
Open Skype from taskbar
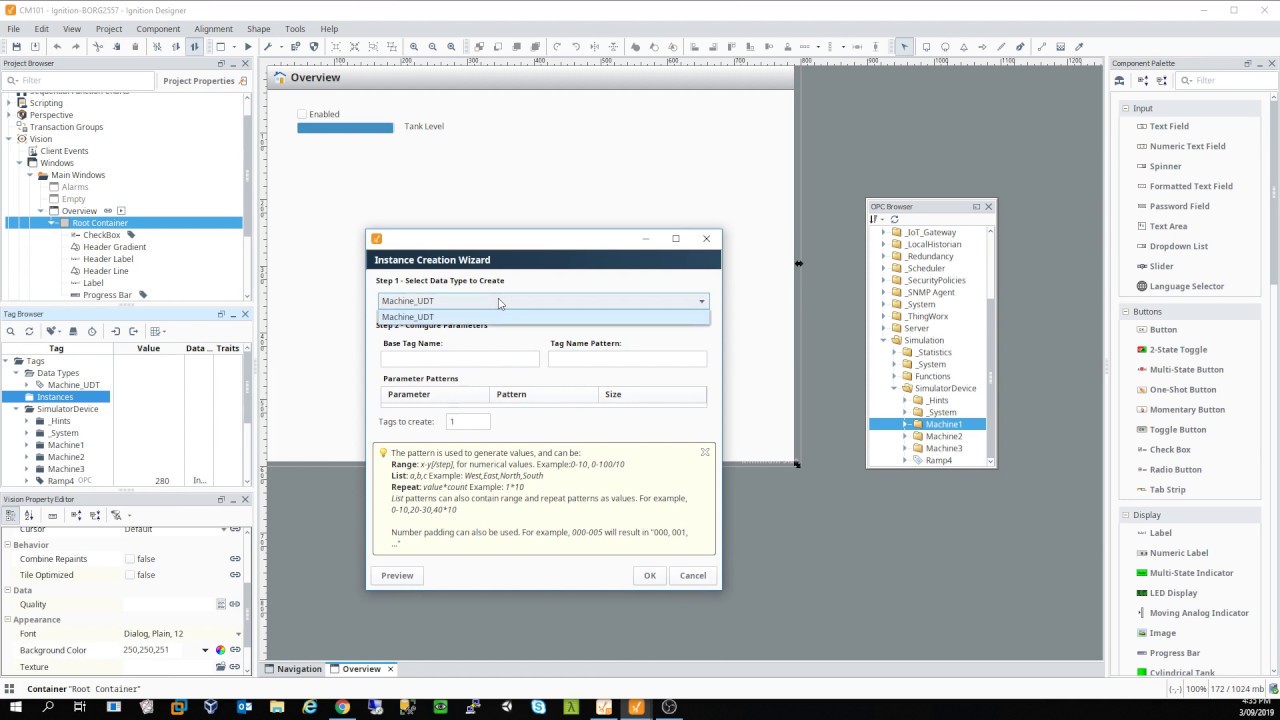pyautogui.click(x=539, y=707)
